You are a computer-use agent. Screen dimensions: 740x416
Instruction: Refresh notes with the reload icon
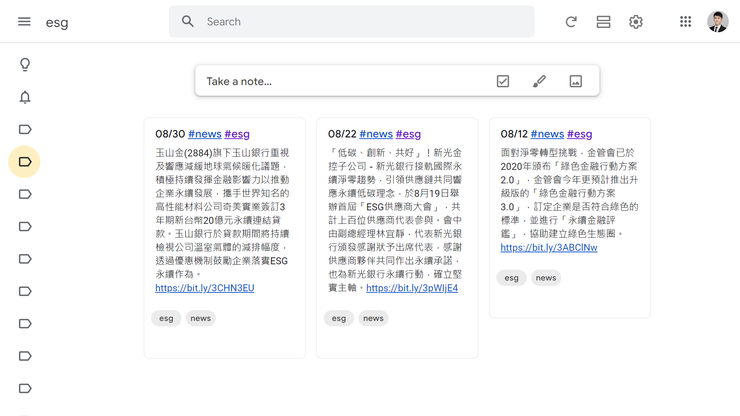click(571, 22)
